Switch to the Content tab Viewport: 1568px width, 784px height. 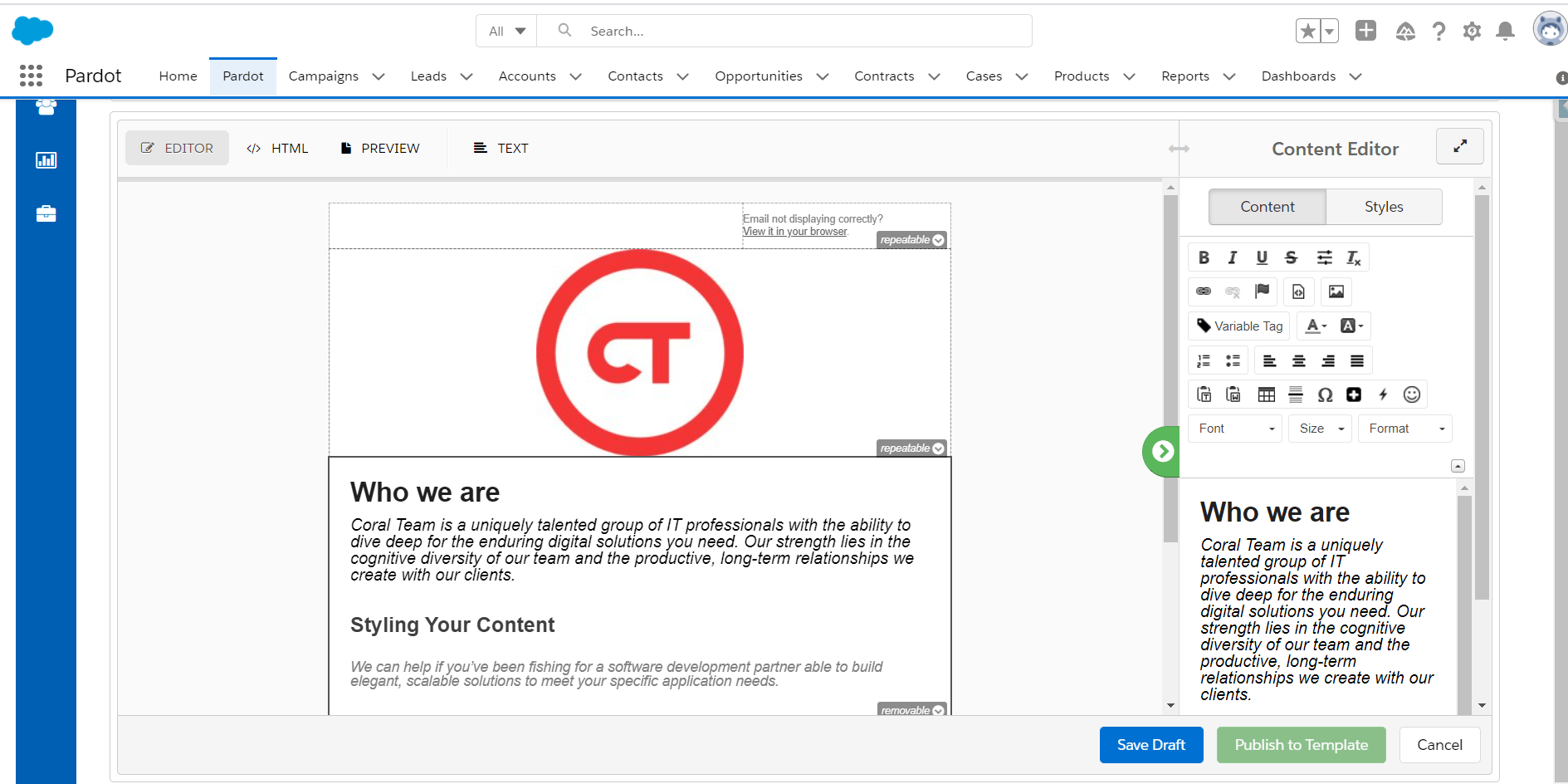click(x=1268, y=207)
